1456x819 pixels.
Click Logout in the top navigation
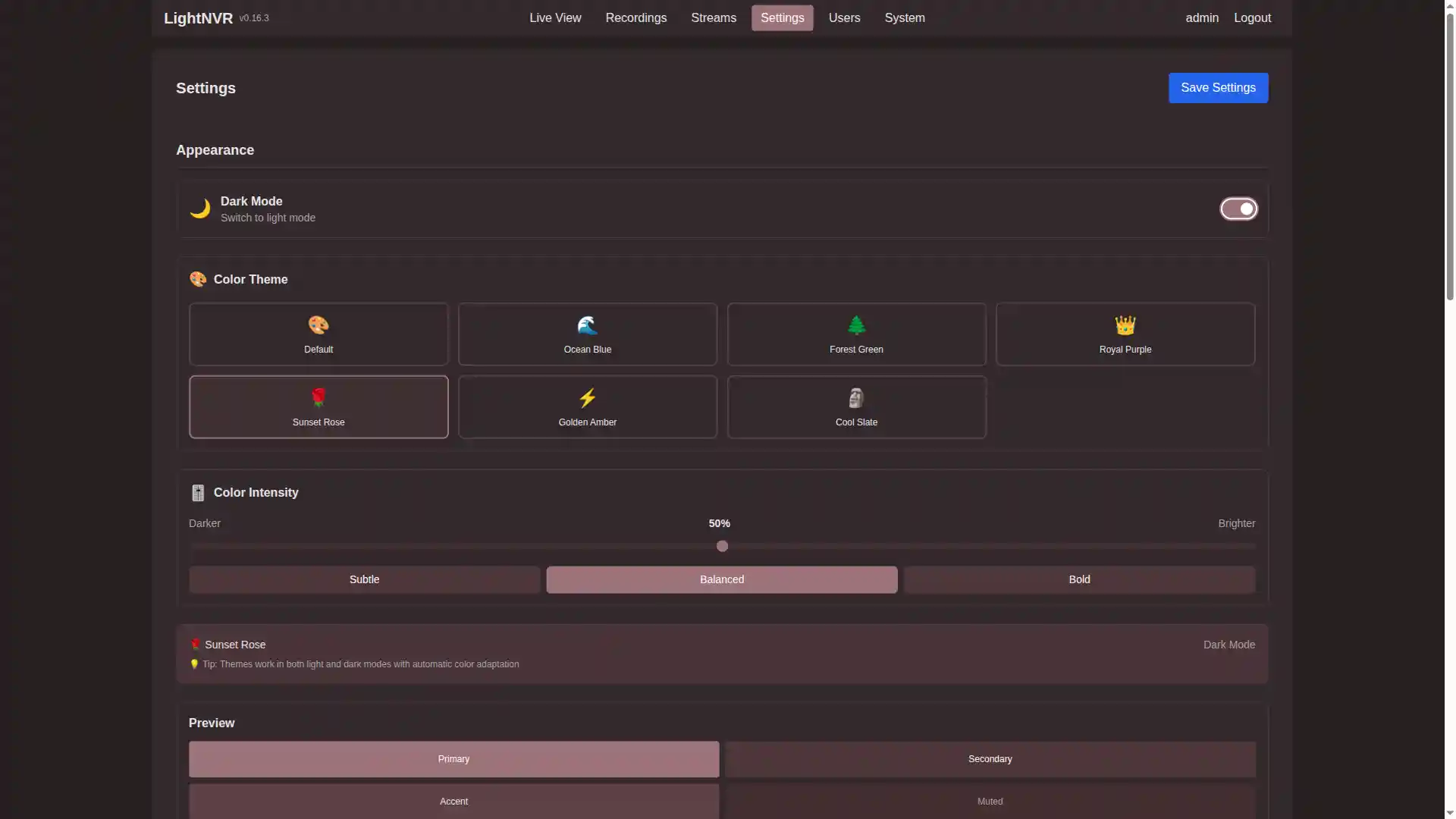click(x=1252, y=17)
